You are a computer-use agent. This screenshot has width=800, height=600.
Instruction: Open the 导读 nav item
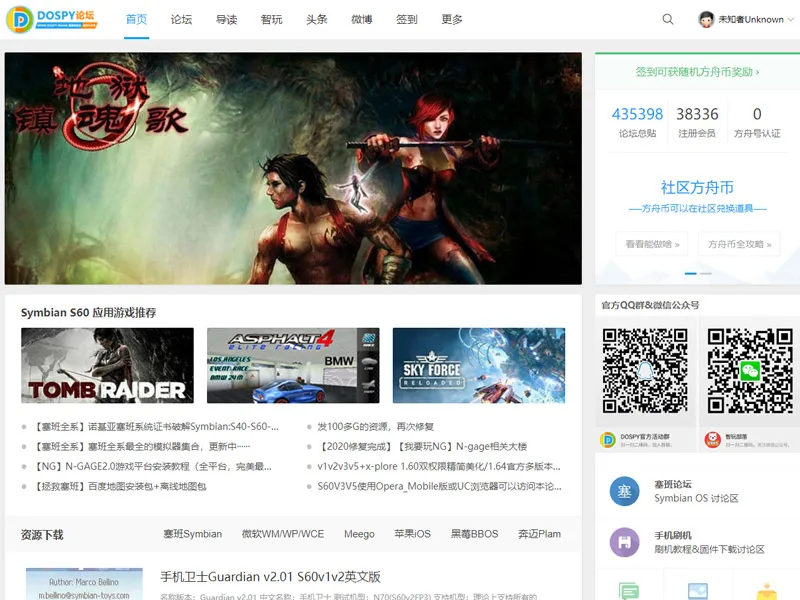pos(227,19)
